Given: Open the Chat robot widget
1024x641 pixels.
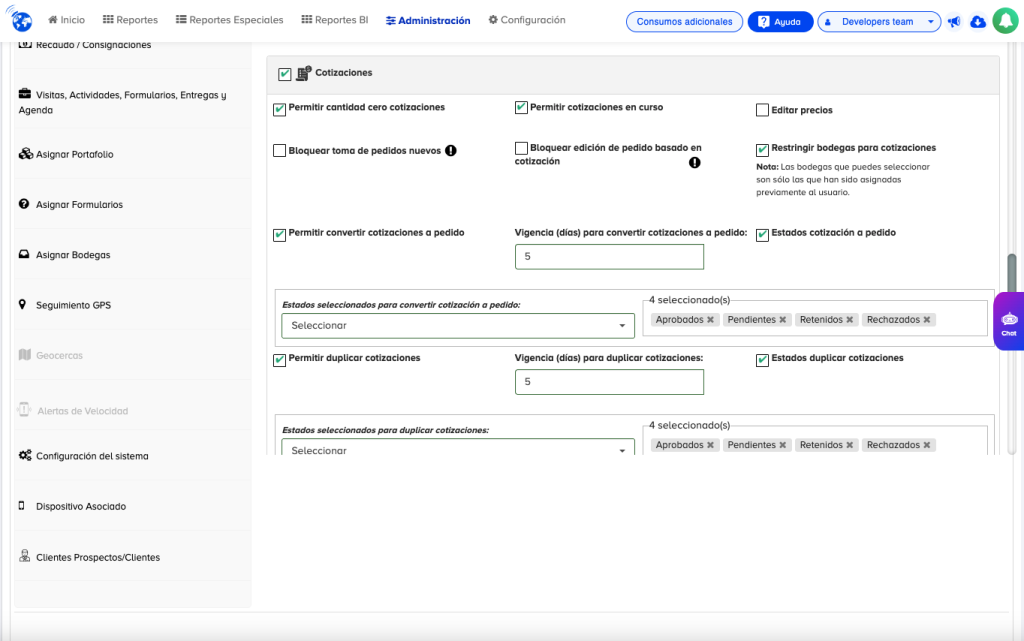Looking at the screenshot, I should coord(1008,321).
